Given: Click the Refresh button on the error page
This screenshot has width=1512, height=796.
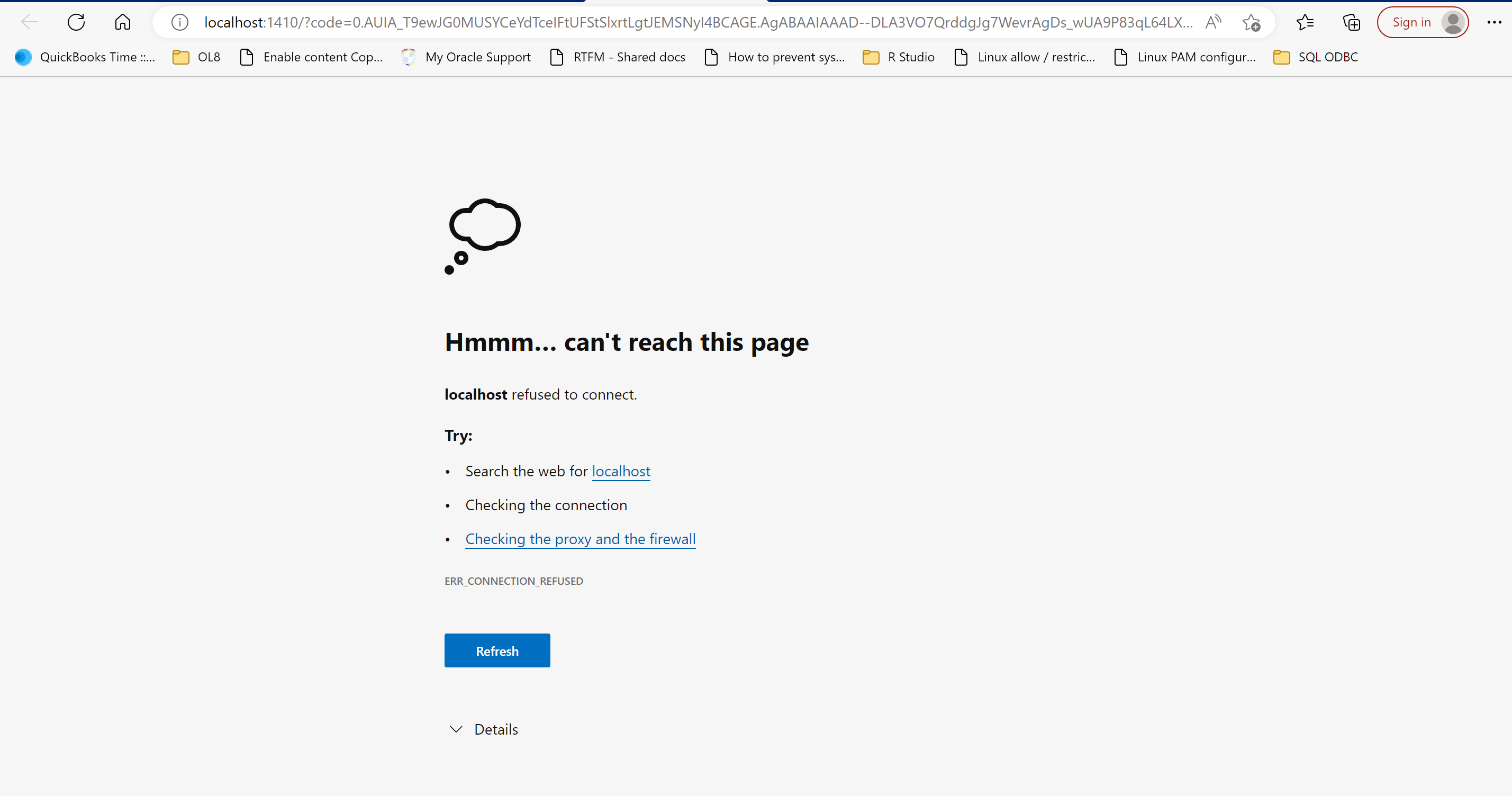Looking at the screenshot, I should click(x=497, y=650).
